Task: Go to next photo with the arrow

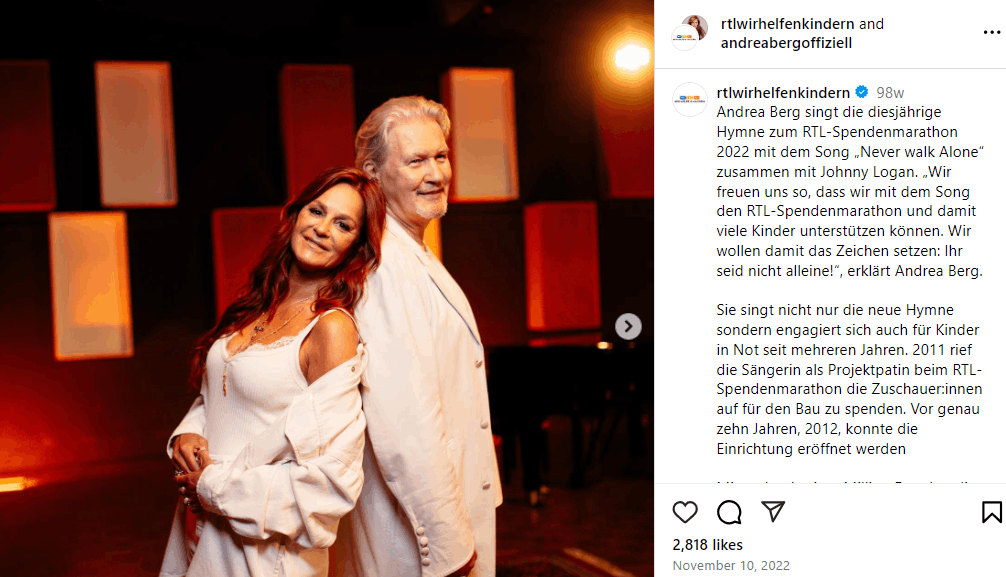Action: pyautogui.click(x=628, y=326)
